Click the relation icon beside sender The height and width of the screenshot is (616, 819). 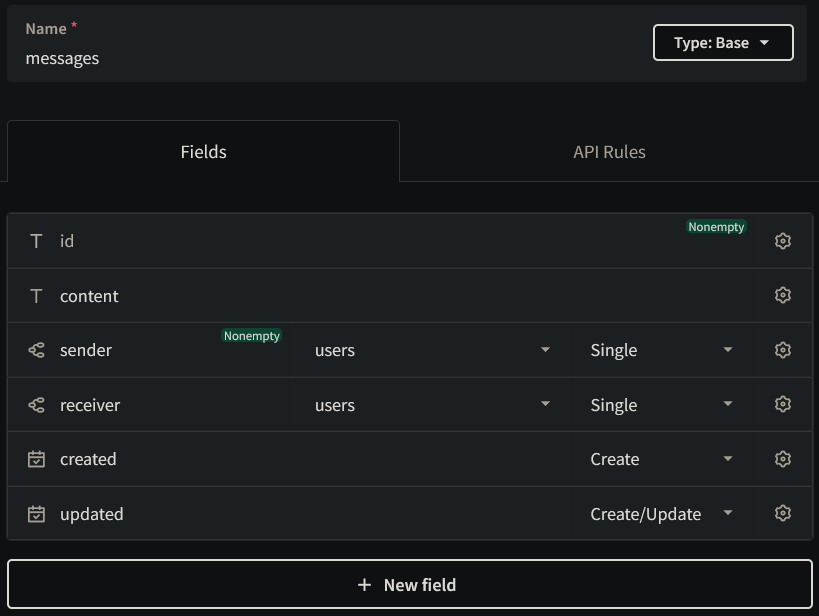37,350
